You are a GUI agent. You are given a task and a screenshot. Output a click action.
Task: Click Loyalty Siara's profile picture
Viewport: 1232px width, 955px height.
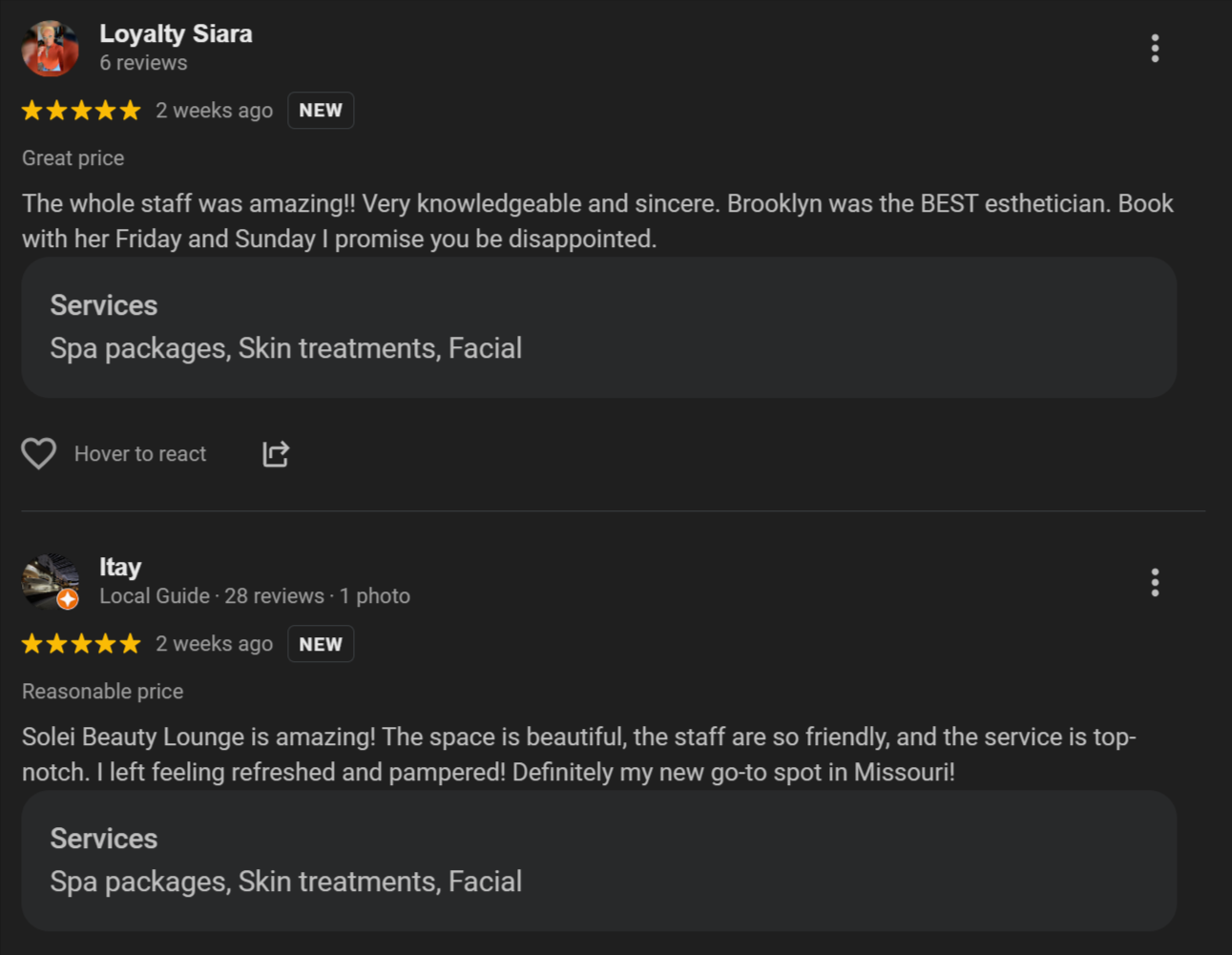tap(51, 49)
